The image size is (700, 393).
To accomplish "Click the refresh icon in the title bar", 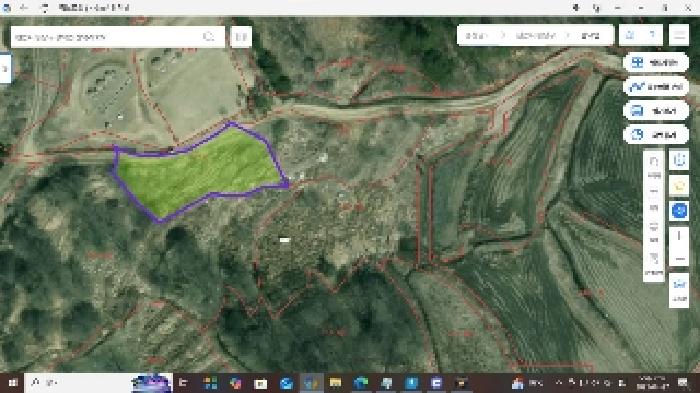I will coord(45,8).
